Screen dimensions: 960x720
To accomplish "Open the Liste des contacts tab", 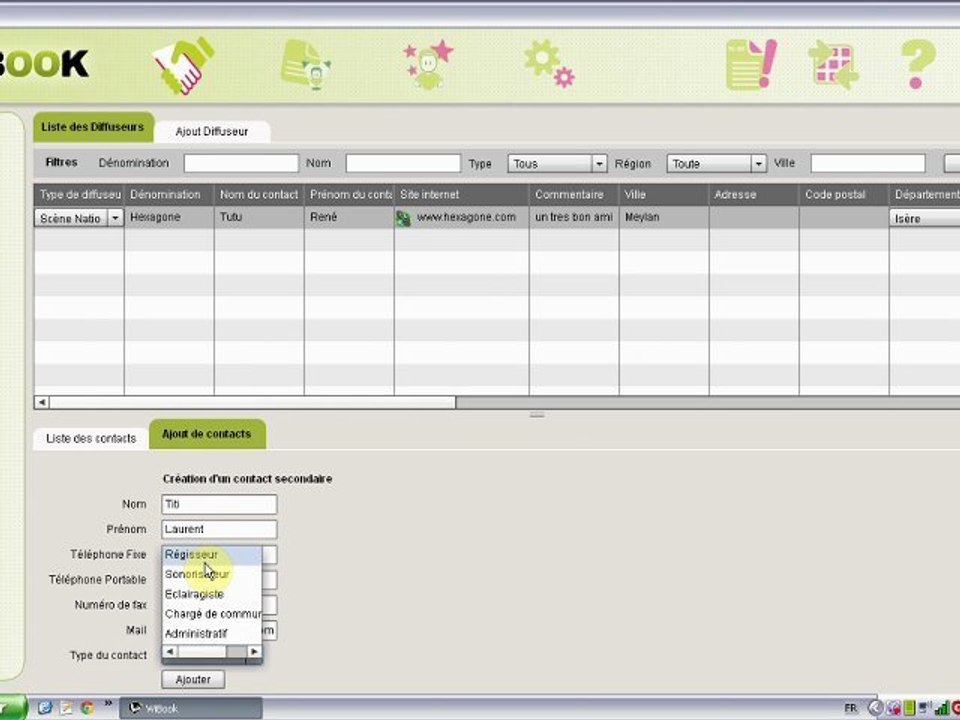I will click(x=91, y=438).
